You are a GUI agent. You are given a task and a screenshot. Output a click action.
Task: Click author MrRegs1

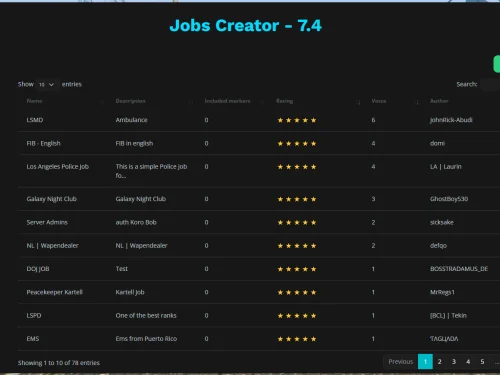pyautogui.click(x=442, y=292)
